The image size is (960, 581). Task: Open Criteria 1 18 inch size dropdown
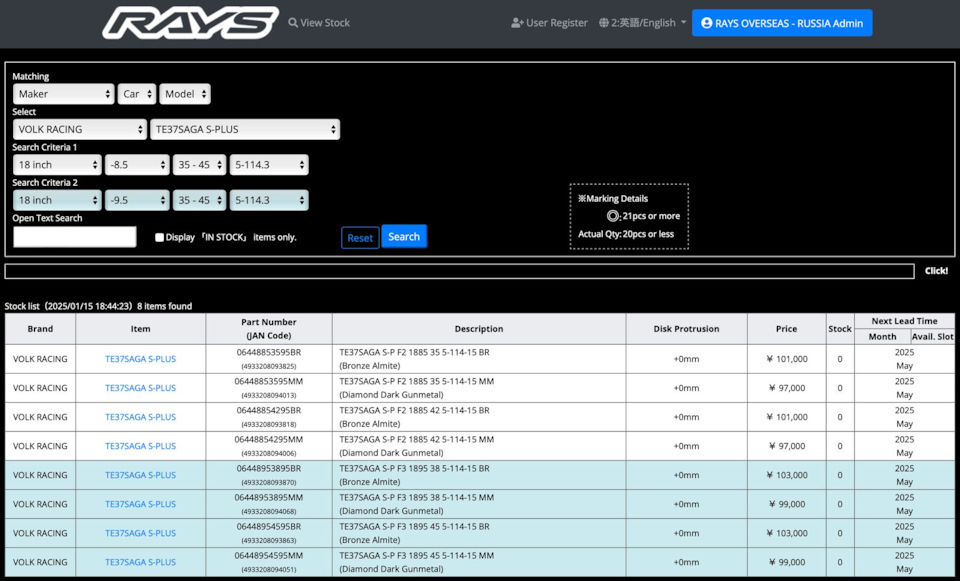[57, 165]
